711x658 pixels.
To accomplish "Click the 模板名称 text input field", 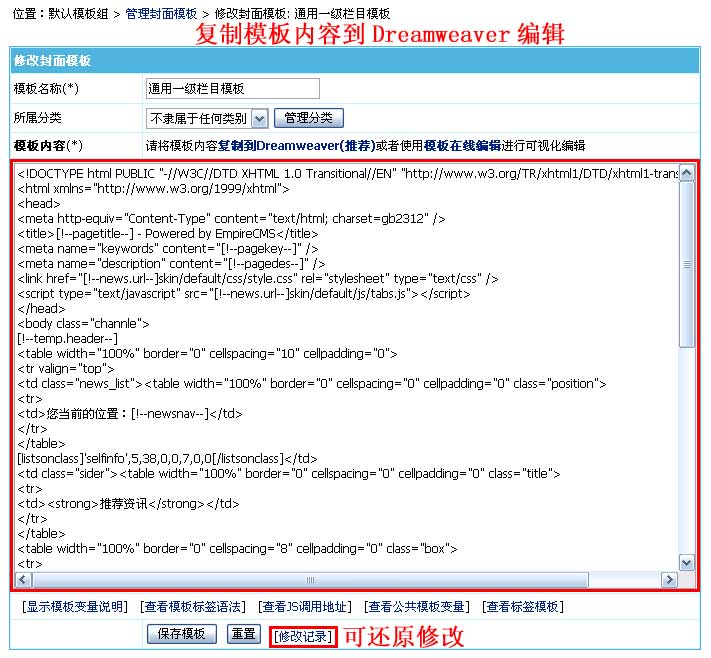I will click(232, 89).
